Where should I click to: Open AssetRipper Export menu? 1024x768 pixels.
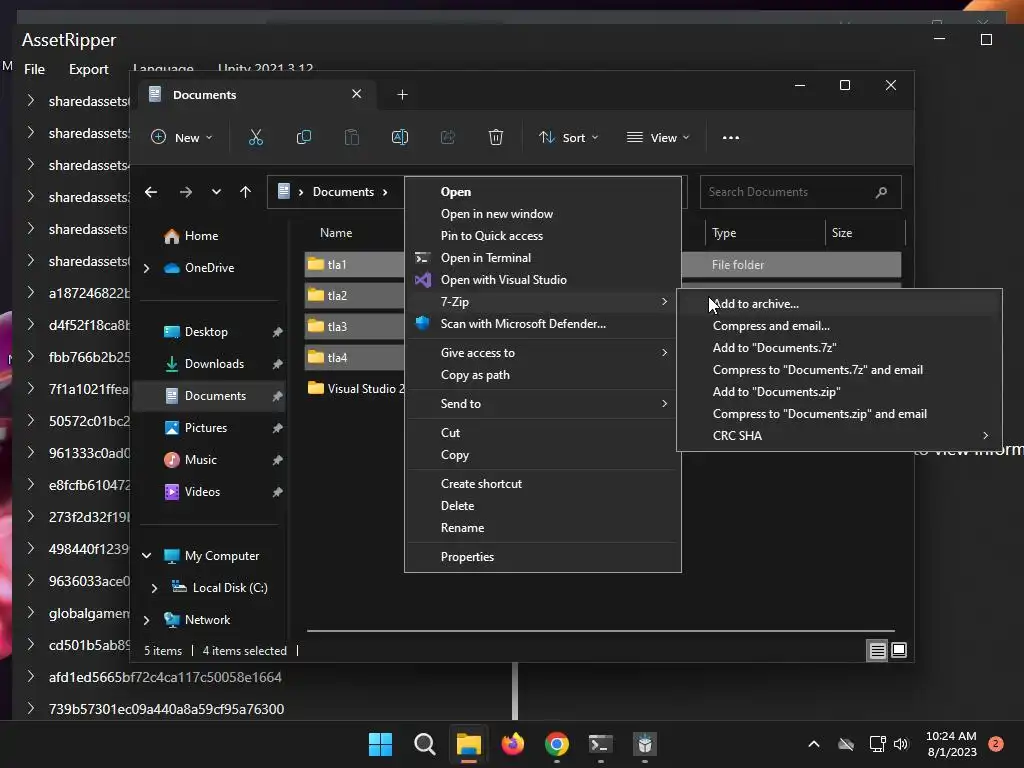pos(88,69)
